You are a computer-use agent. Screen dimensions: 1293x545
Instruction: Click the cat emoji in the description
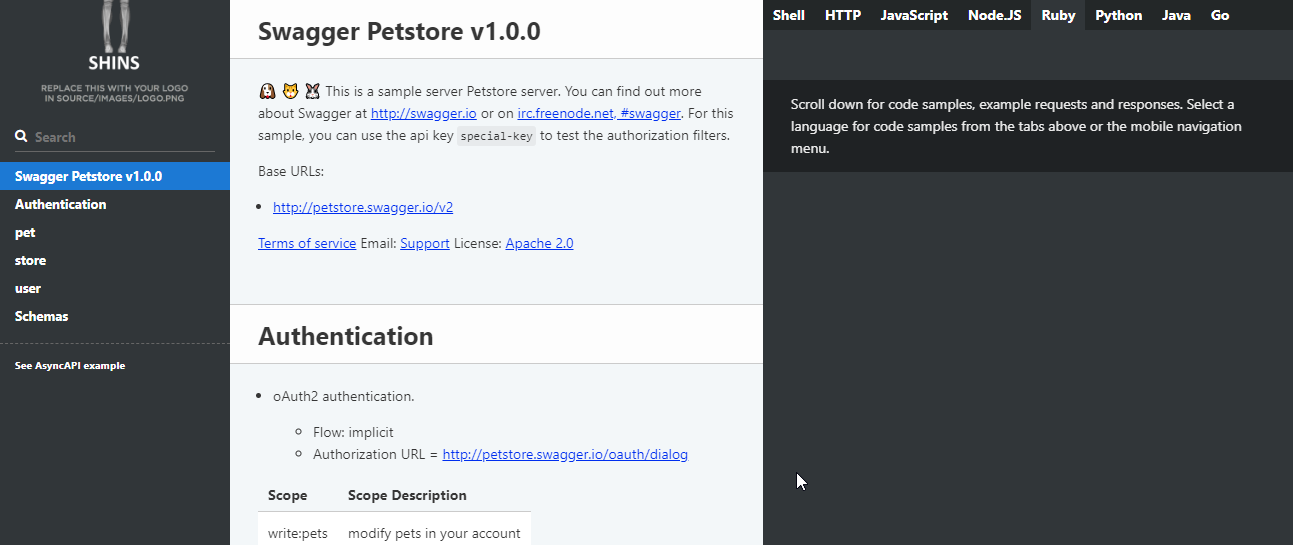pos(290,91)
